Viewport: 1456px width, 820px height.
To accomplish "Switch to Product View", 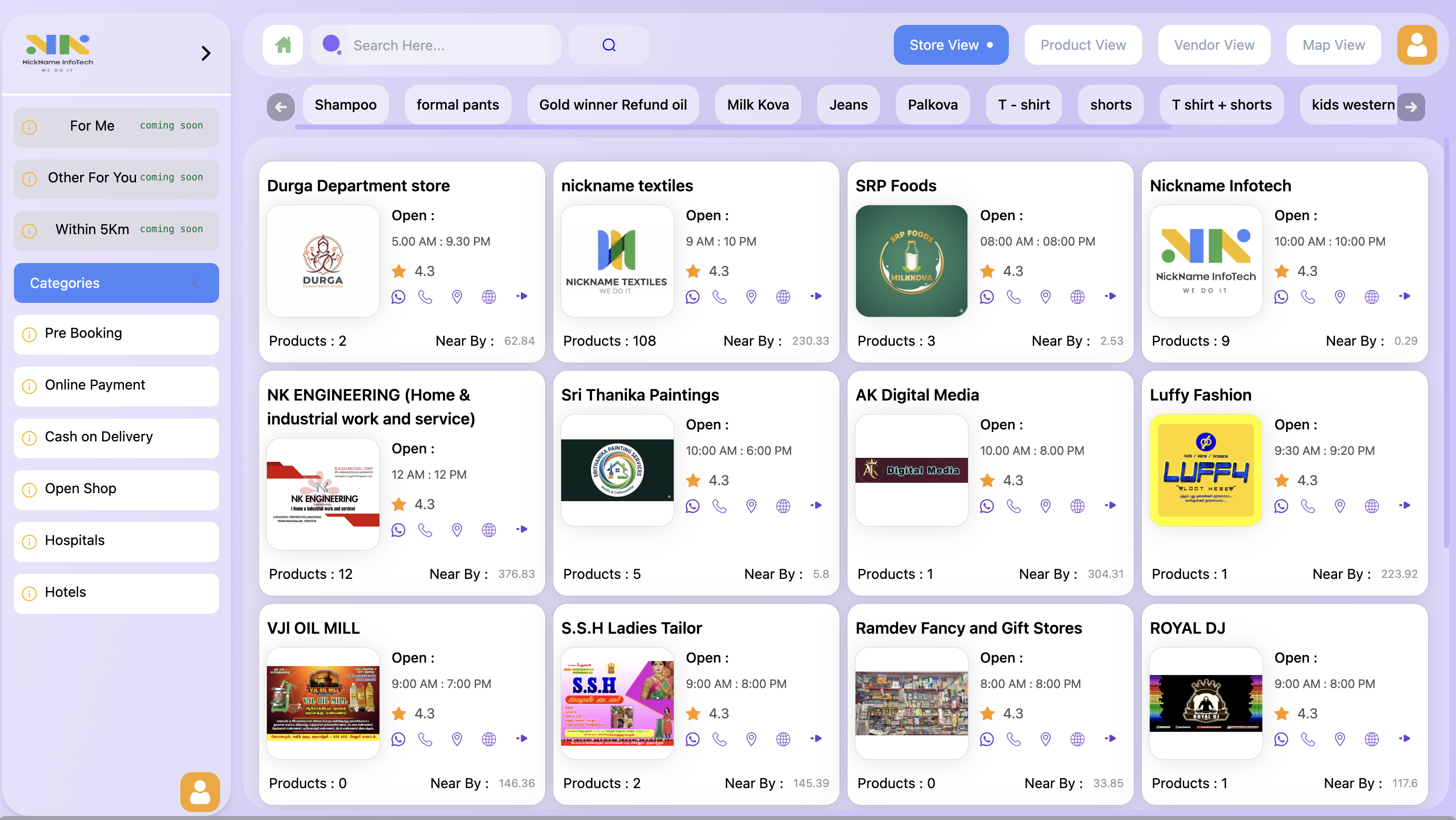I will pyautogui.click(x=1083, y=45).
